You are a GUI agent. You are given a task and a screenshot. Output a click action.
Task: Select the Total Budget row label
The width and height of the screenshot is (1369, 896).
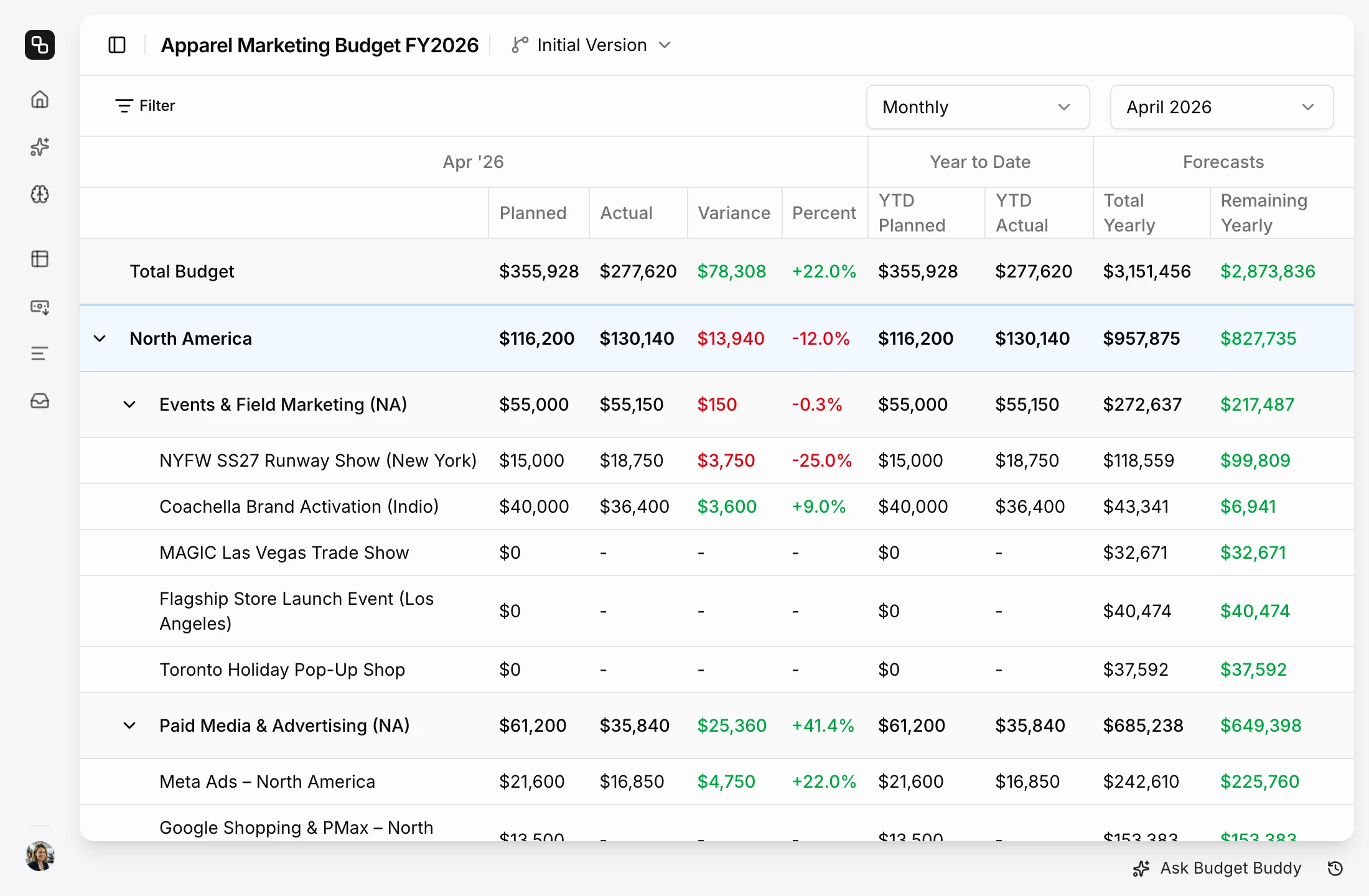(x=182, y=271)
